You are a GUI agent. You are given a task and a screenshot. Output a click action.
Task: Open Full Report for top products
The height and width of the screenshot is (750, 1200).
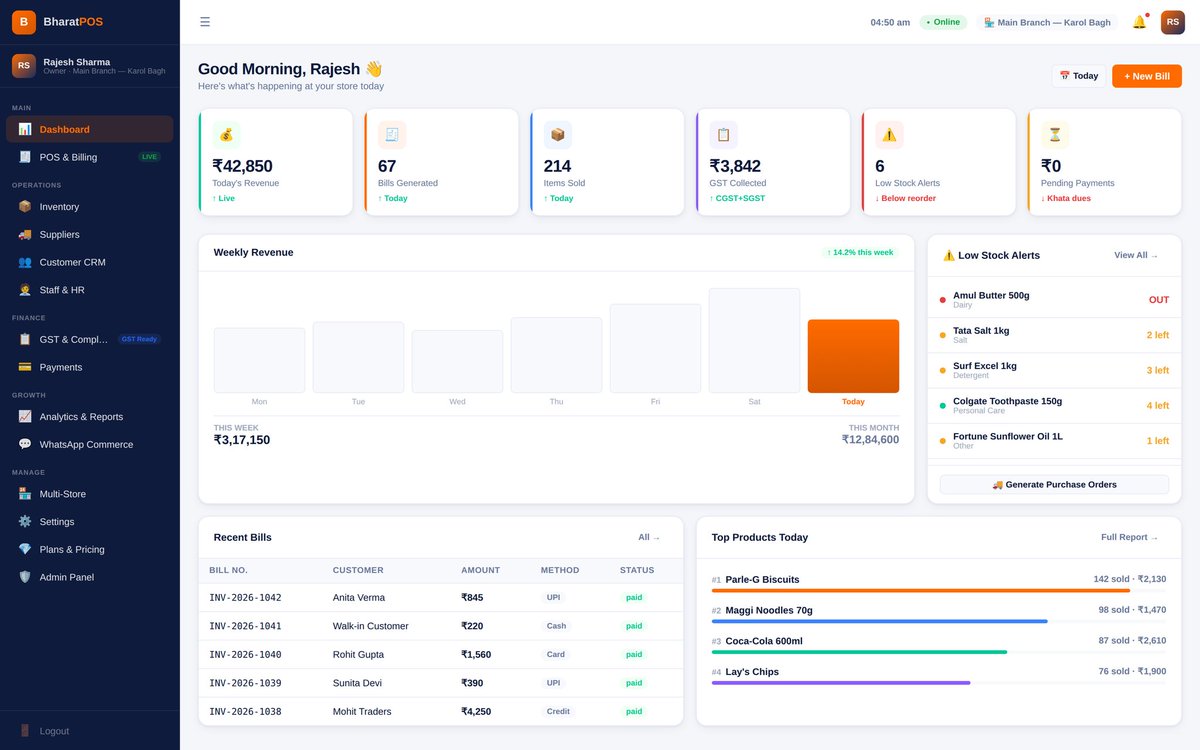pyautogui.click(x=1129, y=537)
